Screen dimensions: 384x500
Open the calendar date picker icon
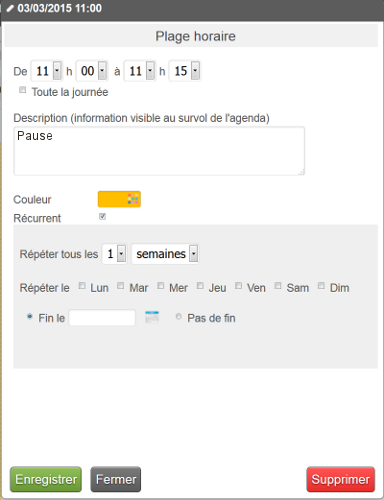(x=152, y=317)
